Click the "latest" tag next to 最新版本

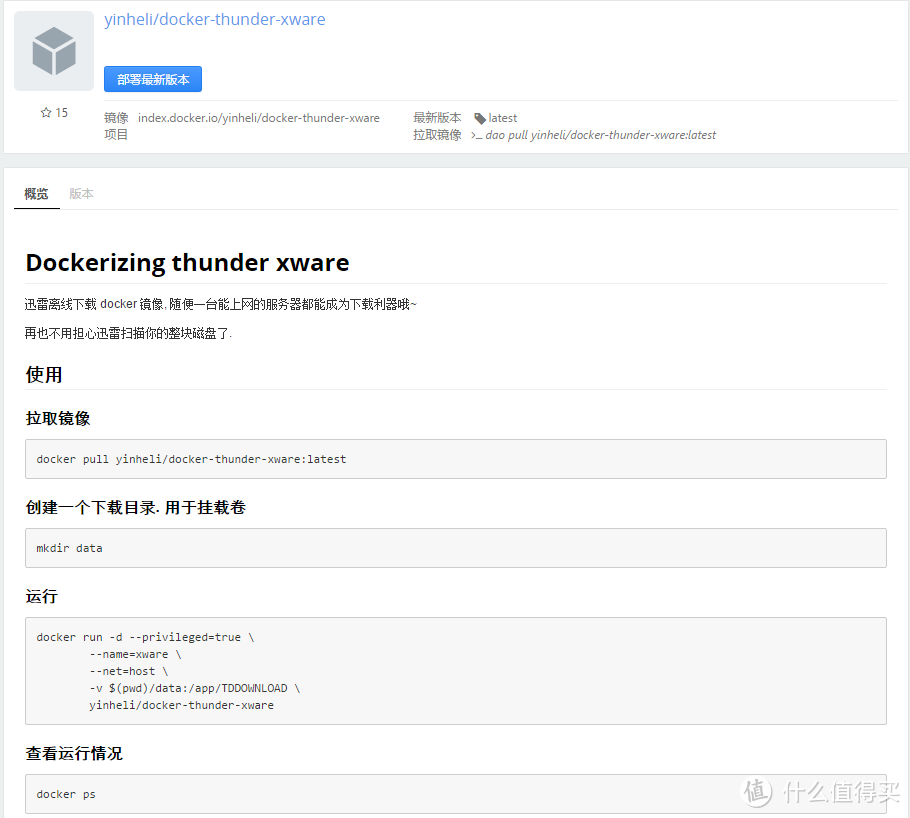pyautogui.click(x=501, y=117)
